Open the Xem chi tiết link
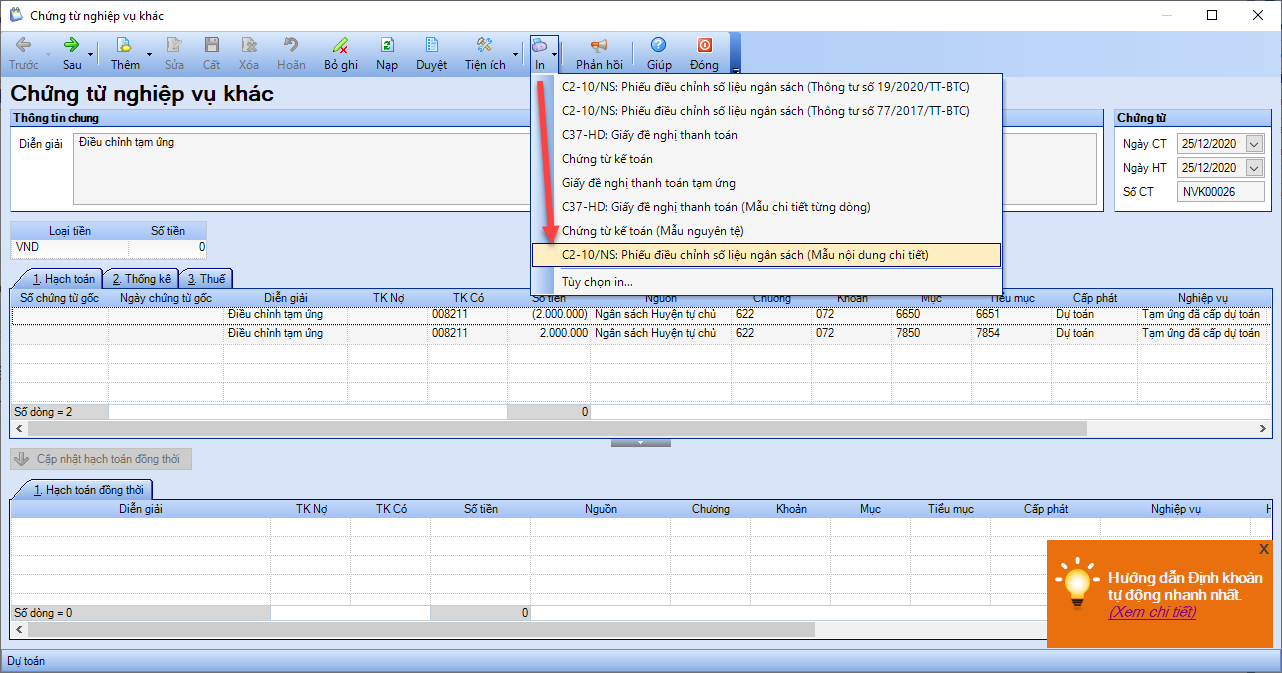 1152,612
